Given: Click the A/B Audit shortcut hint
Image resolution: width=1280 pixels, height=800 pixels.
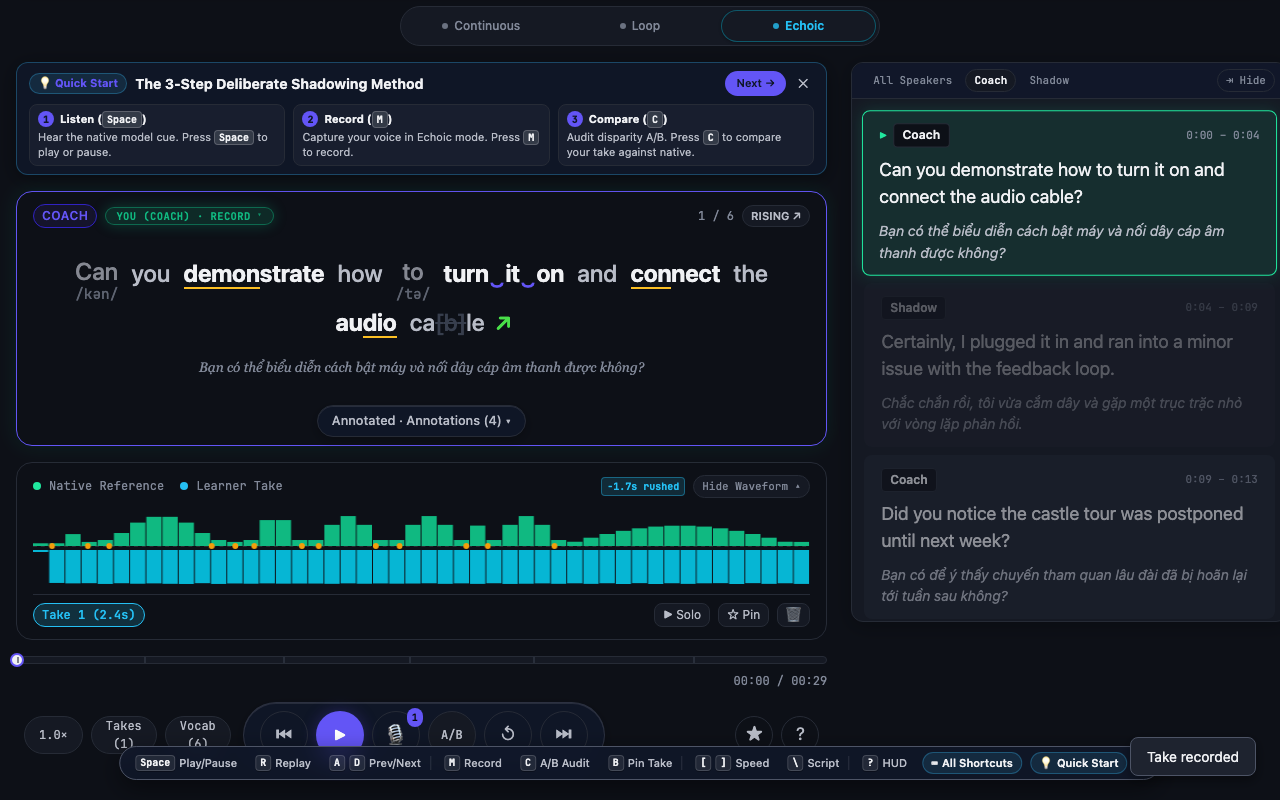Looking at the screenshot, I should 555,763.
